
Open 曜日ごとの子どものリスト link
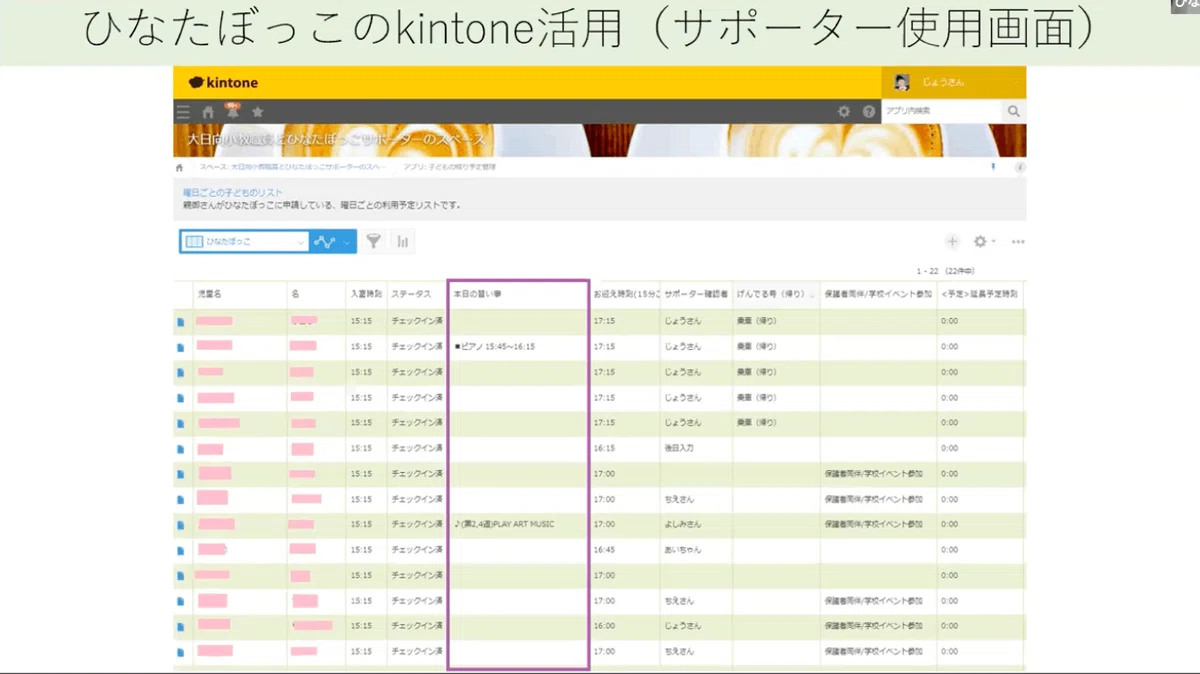pyautogui.click(x=232, y=192)
